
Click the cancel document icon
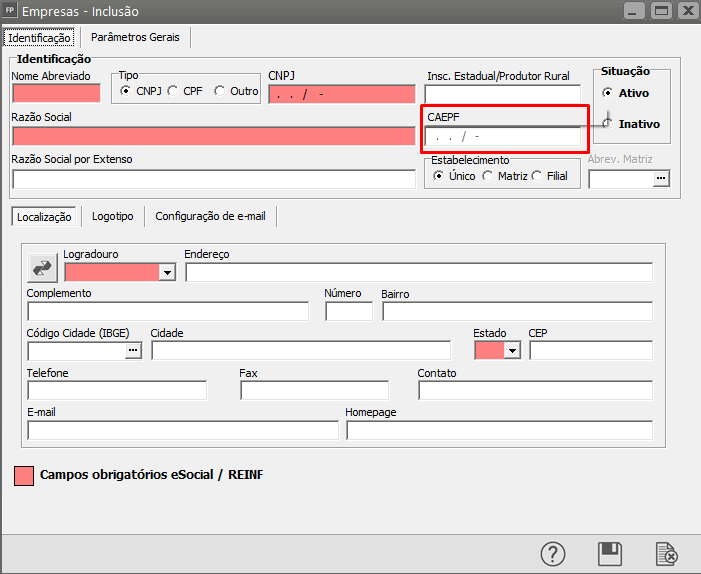[666, 553]
